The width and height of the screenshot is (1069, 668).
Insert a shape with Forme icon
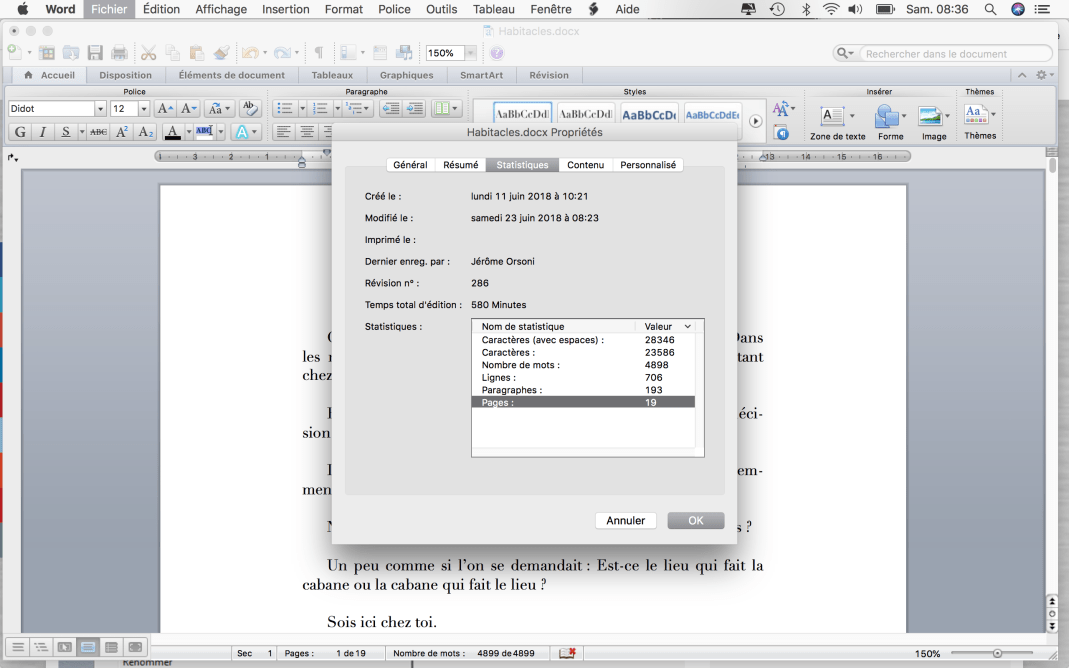886,116
